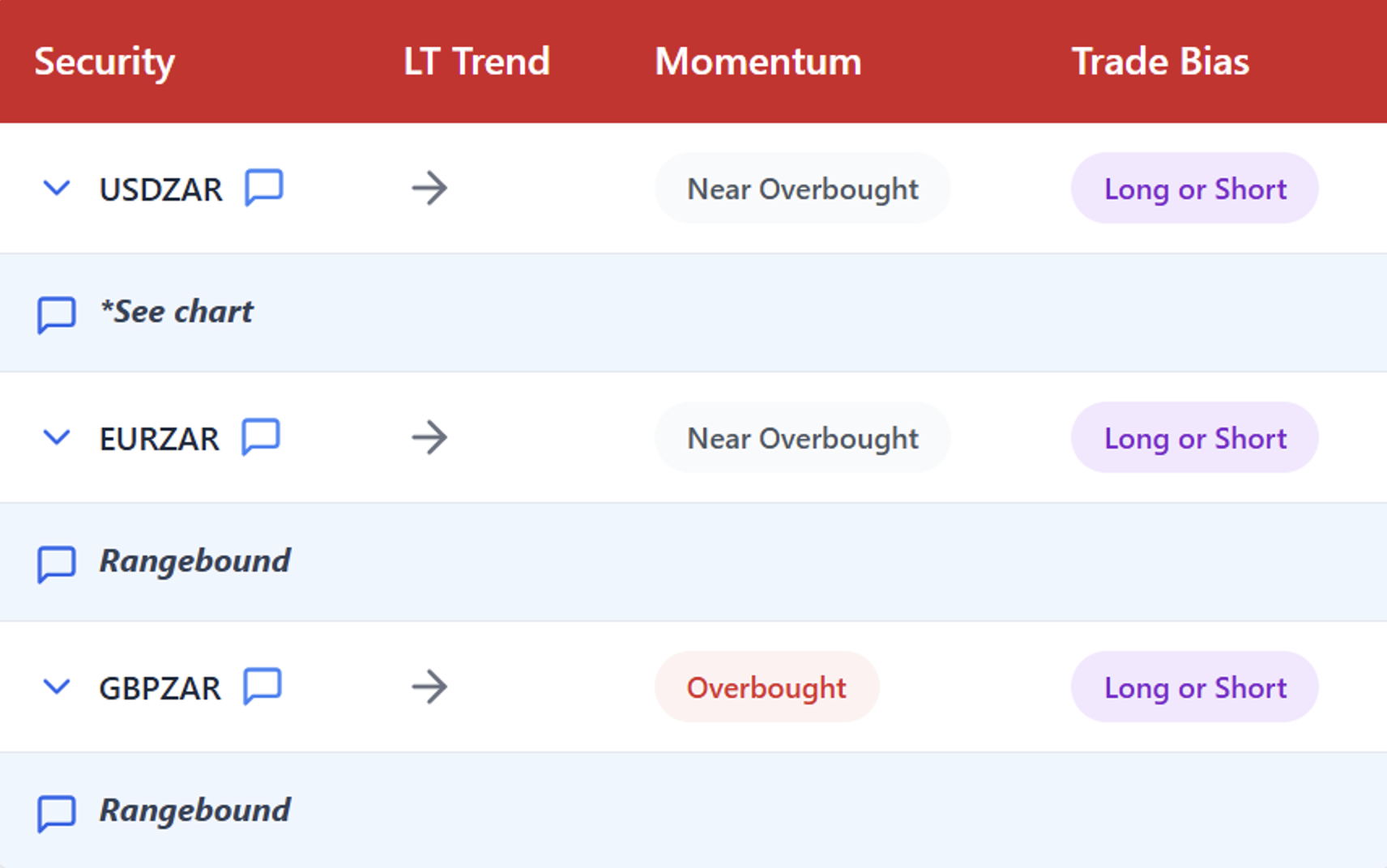
Task: Click the sideways trend arrow for GBPZAR
Action: pos(429,687)
